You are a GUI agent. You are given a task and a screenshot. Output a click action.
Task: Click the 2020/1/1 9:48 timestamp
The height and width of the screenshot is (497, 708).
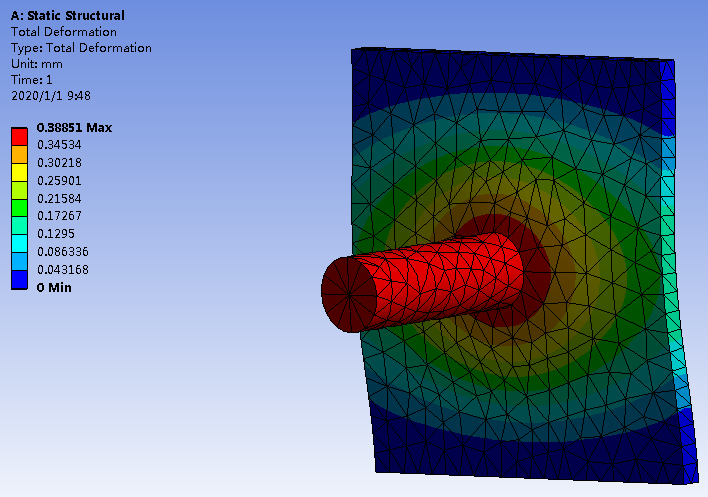[51, 96]
